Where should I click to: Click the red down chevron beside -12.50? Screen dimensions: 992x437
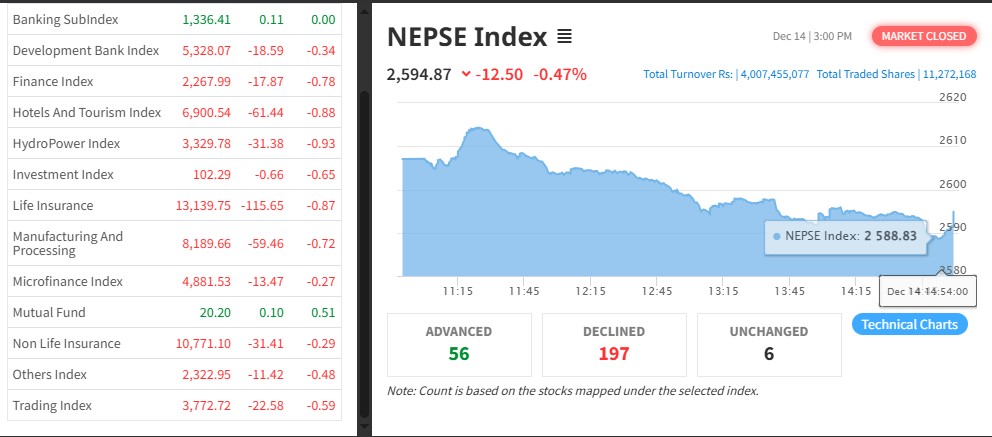coord(466,74)
